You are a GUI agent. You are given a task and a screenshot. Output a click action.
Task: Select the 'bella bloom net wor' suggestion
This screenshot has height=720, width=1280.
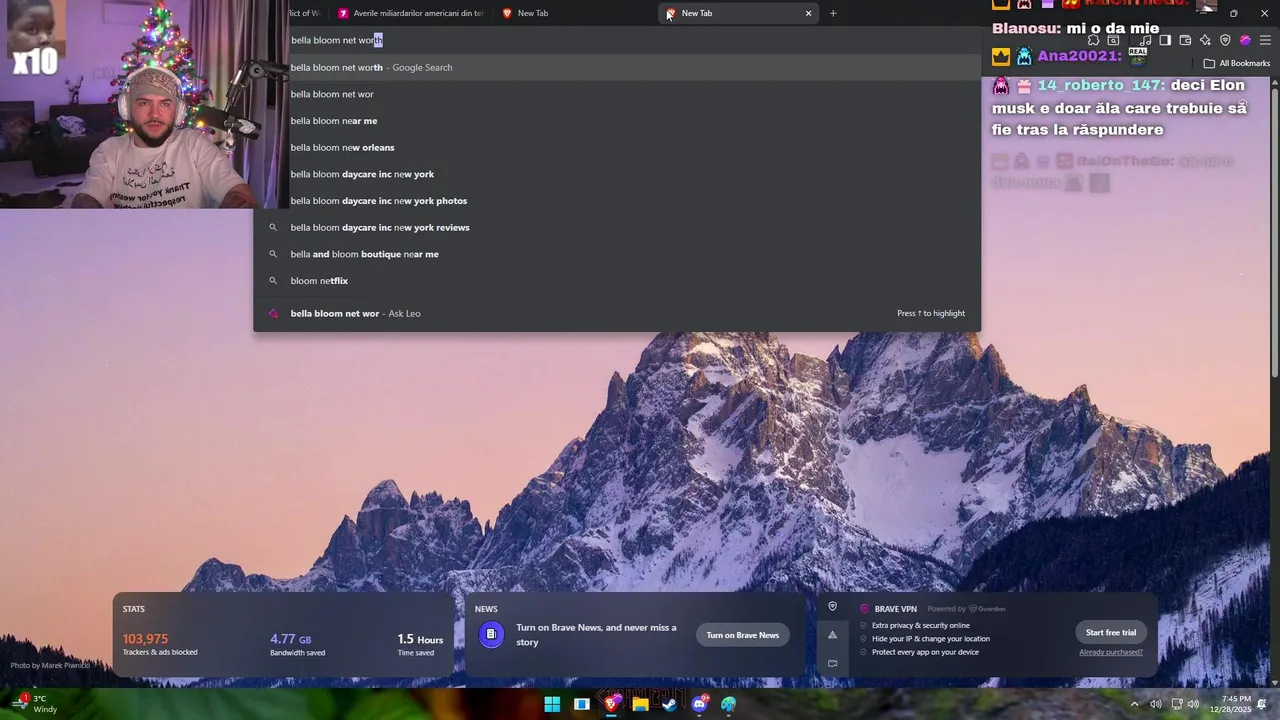[x=617, y=94]
